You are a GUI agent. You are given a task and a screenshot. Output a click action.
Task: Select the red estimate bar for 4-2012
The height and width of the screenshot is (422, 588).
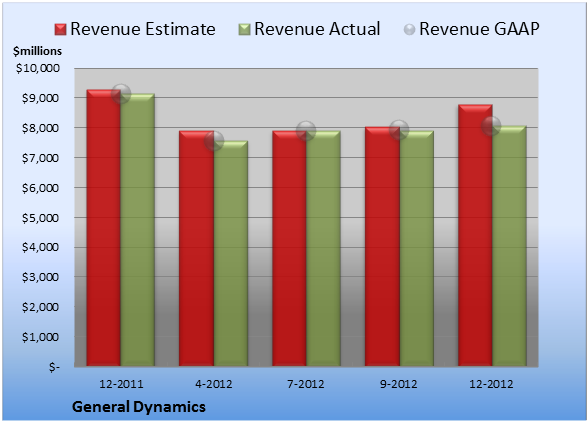196,248
